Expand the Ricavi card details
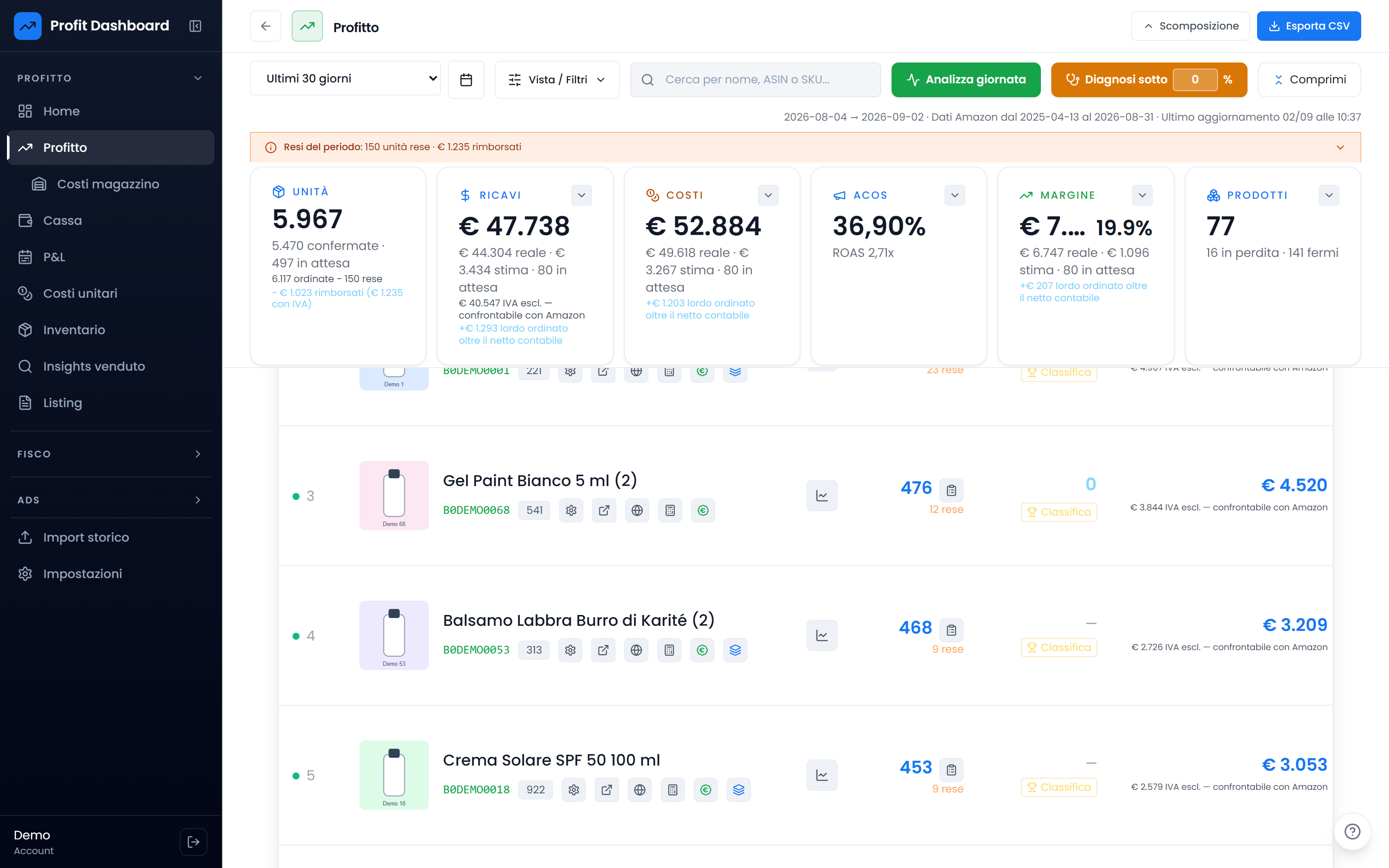Viewport: 1389px width, 868px height. point(582,195)
